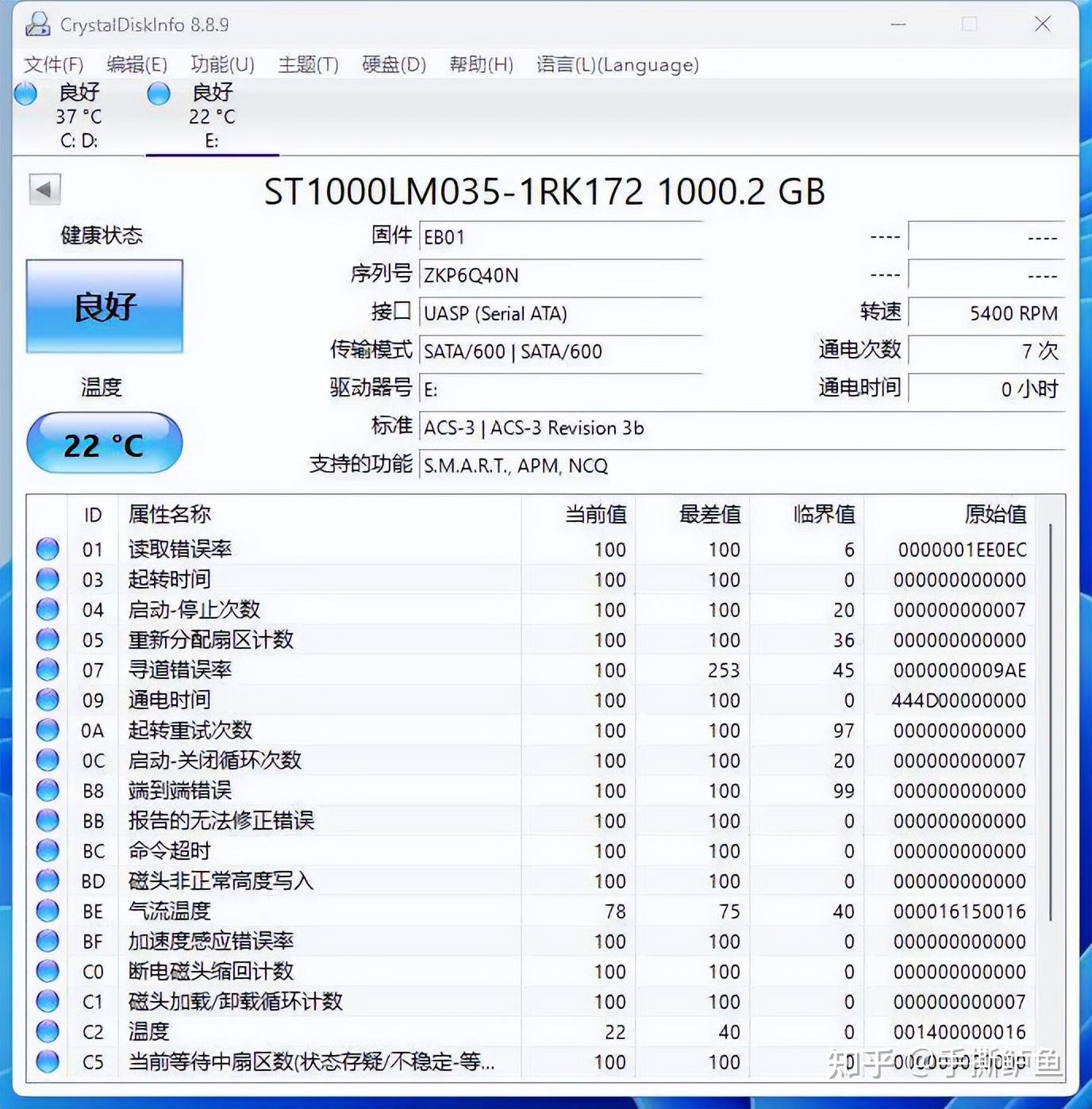Click the 22 °C temperature button
This screenshot has height=1109, width=1092.
[105, 443]
